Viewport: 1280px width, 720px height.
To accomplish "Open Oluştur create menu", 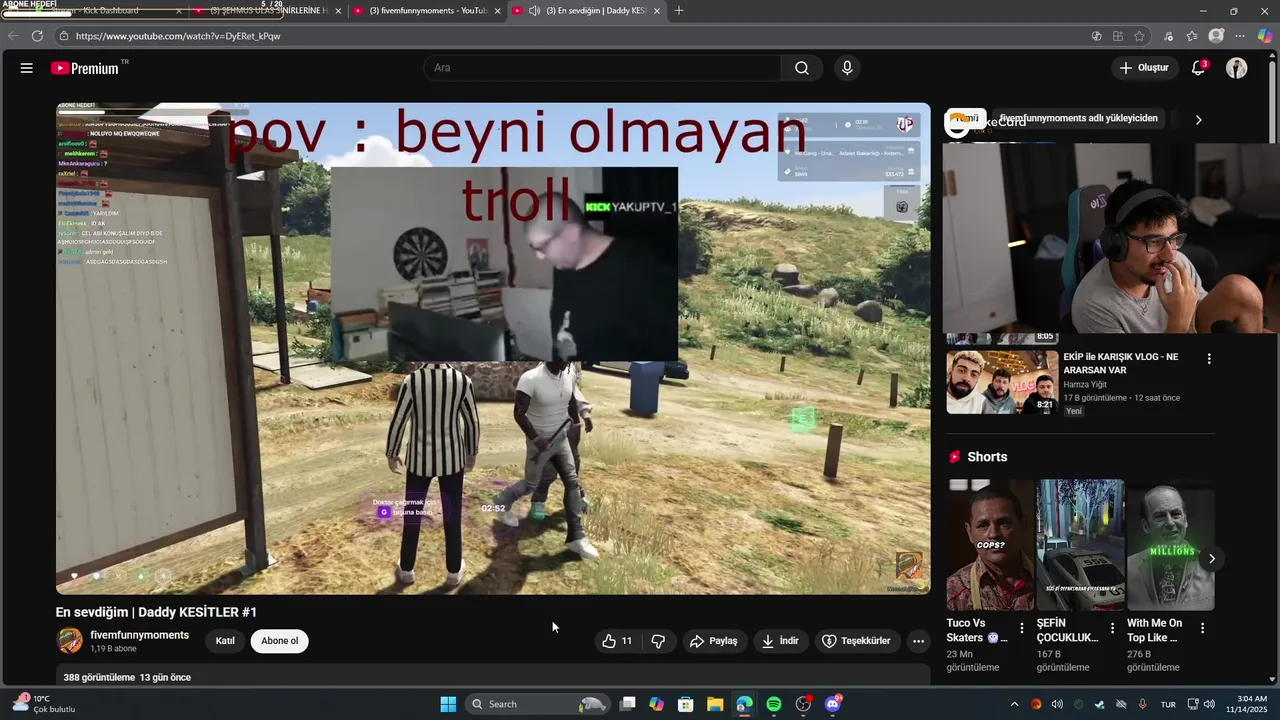I will 1144,68.
